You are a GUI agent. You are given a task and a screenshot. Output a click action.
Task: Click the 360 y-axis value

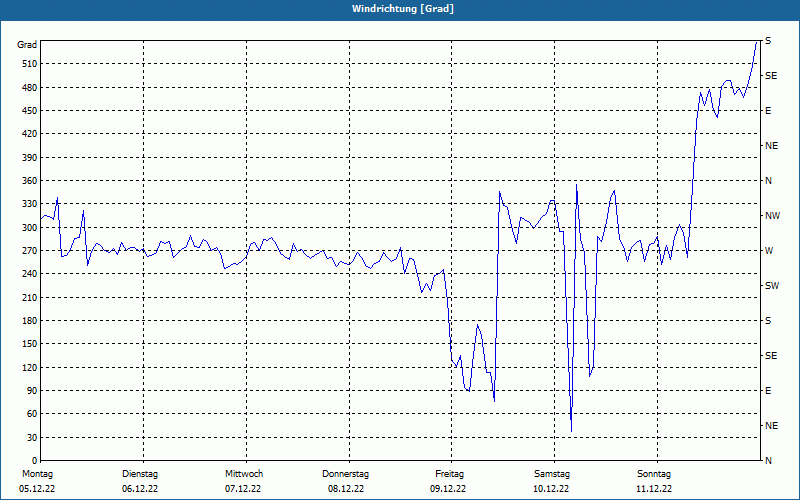(x=30, y=181)
